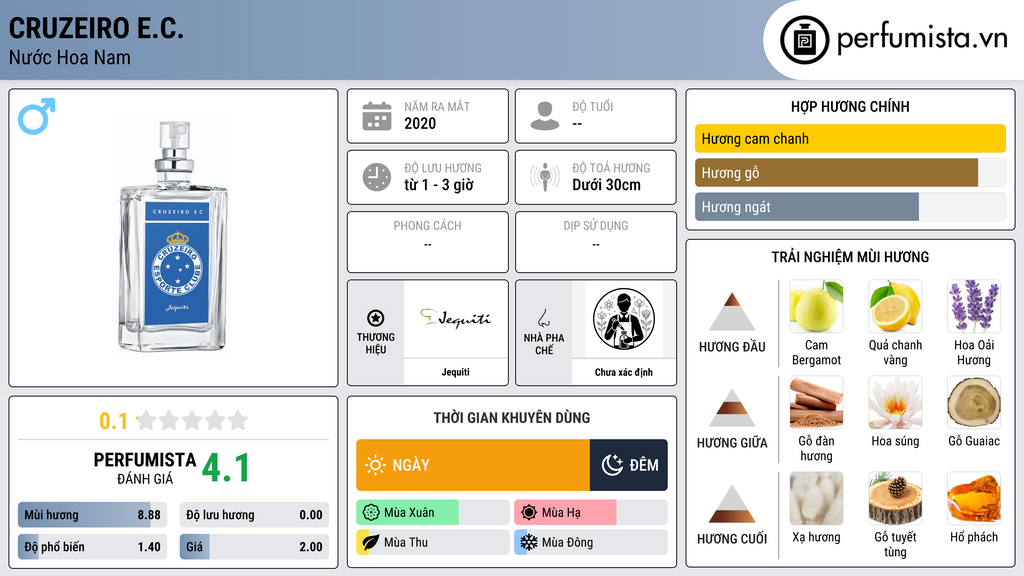Click the Jequiti brand logo
This screenshot has height=576, width=1024.
(x=455, y=319)
